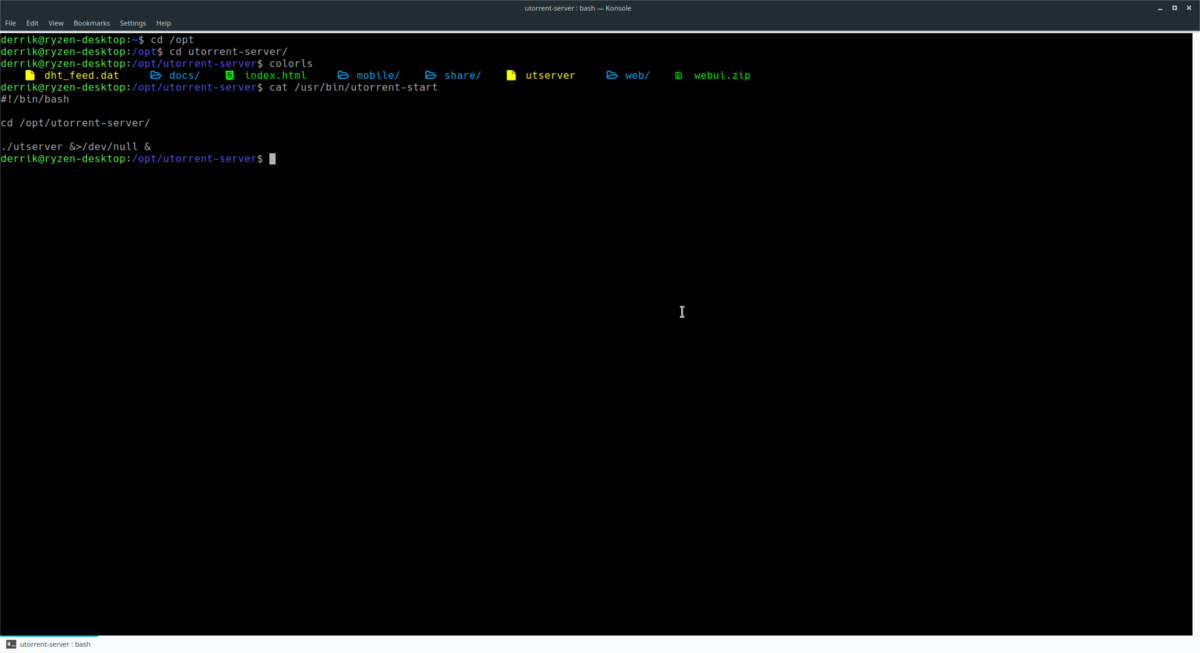Open the View menu

pyautogui.click(x=56, y=23)
